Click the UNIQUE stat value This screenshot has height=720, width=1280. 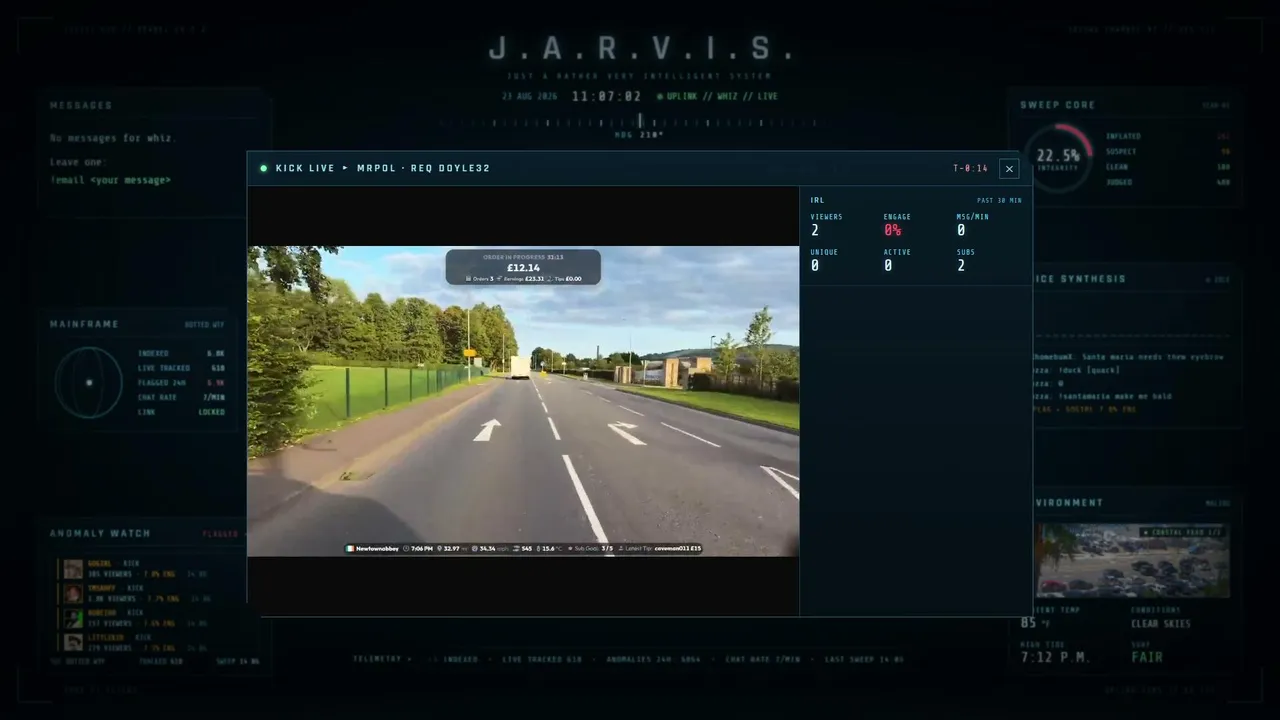815,266
